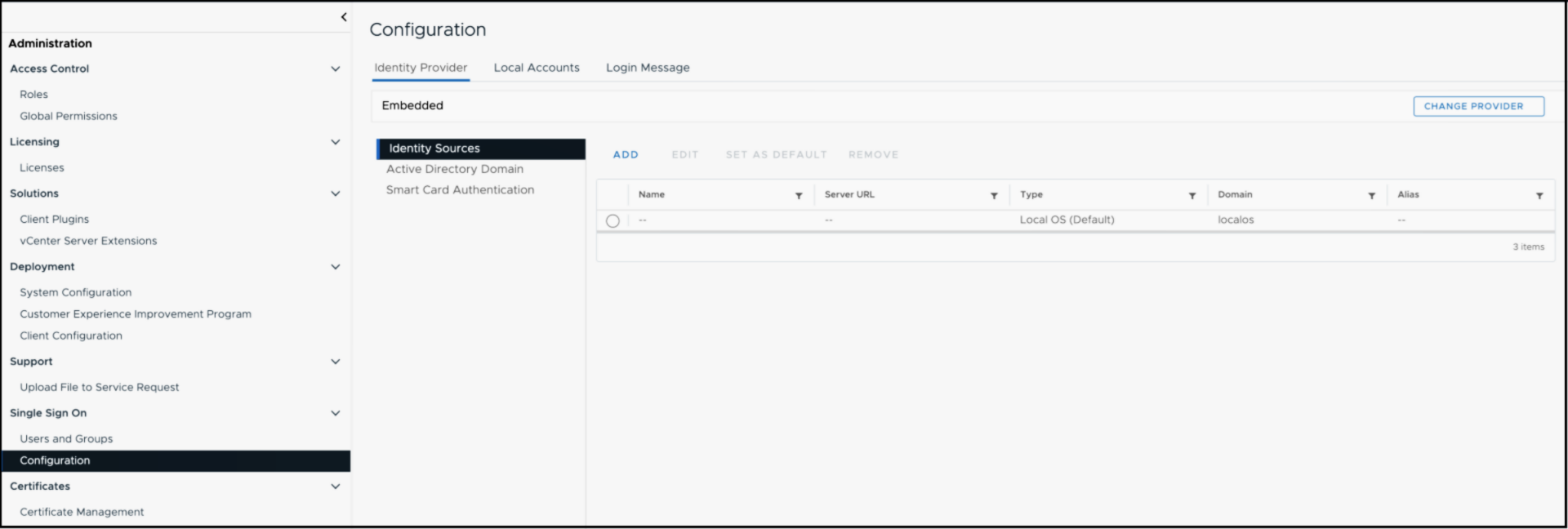Collapse the Access Control section
The width and height of the screenshot is (1568, 529).
[335, 69]
